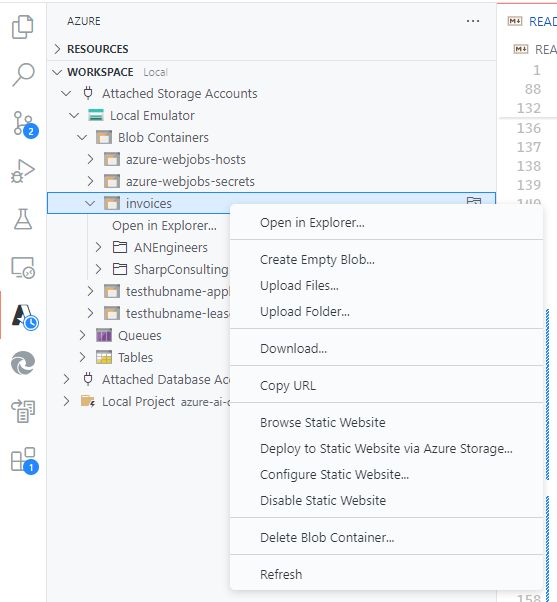Click the markdown icon on README tab
The width and height of the screenshot is (557, 602).
pyautogui.click(x=514, y=21)
